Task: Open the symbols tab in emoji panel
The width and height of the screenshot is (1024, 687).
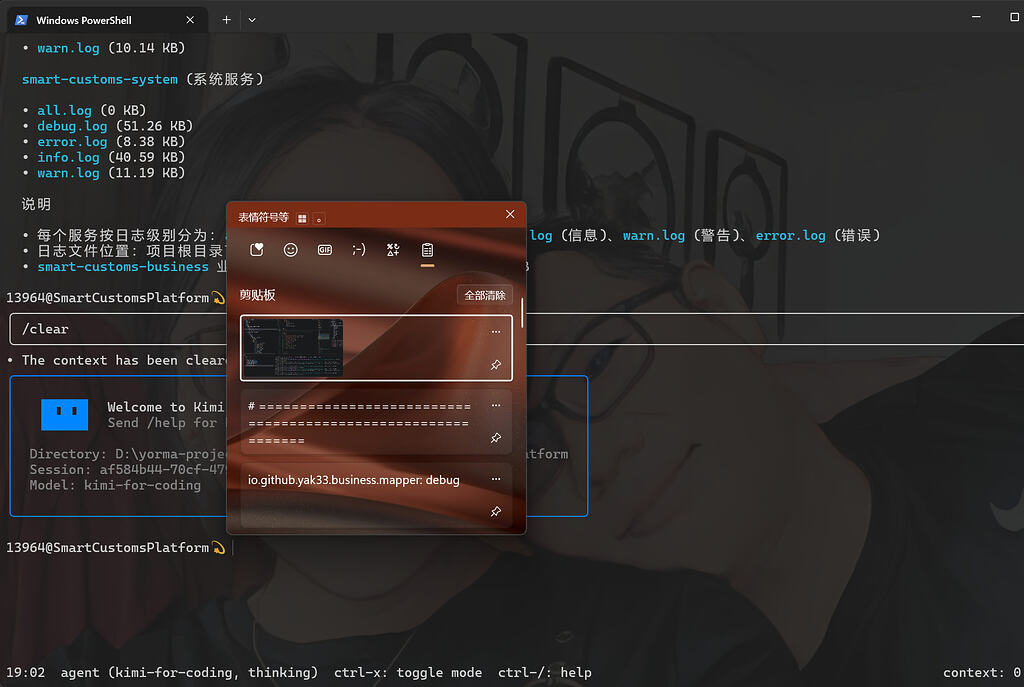Action: pos(392,249)
